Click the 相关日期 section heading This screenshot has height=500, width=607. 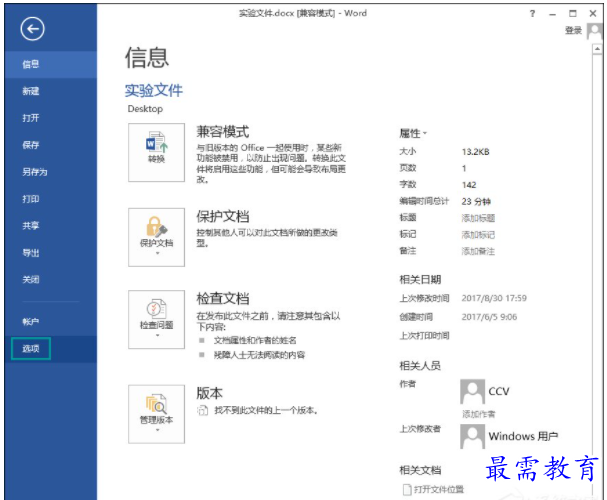420,280
